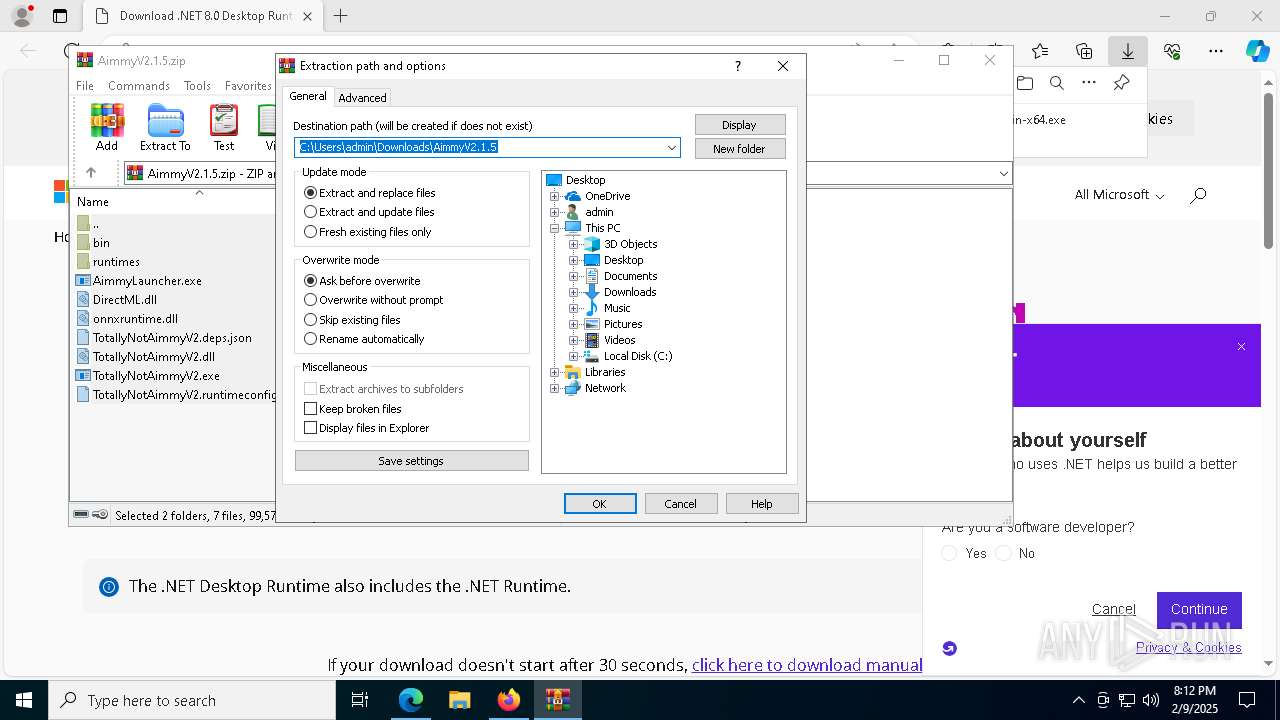This screenshot has height=720, width=1280.
Task: Expand the Network tree node
Action: pyautogui.click(x=554, y=388)
